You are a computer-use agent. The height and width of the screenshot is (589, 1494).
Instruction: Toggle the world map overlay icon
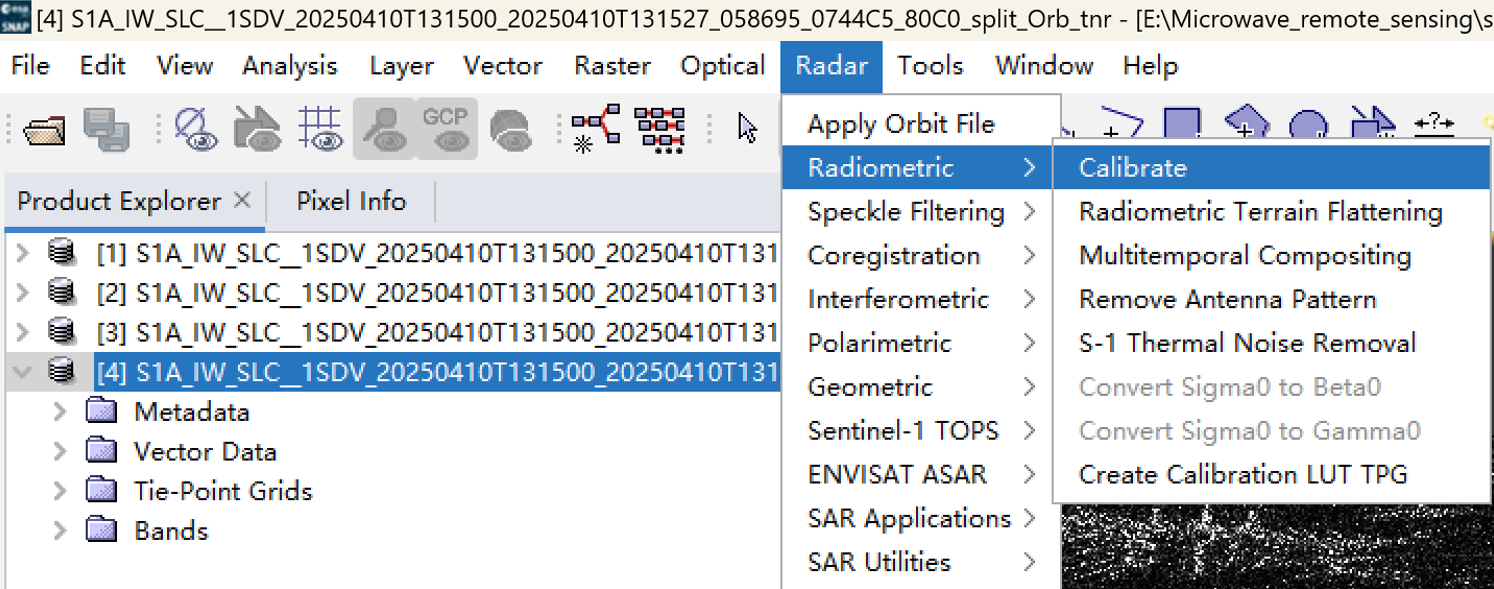click(511, 130)
